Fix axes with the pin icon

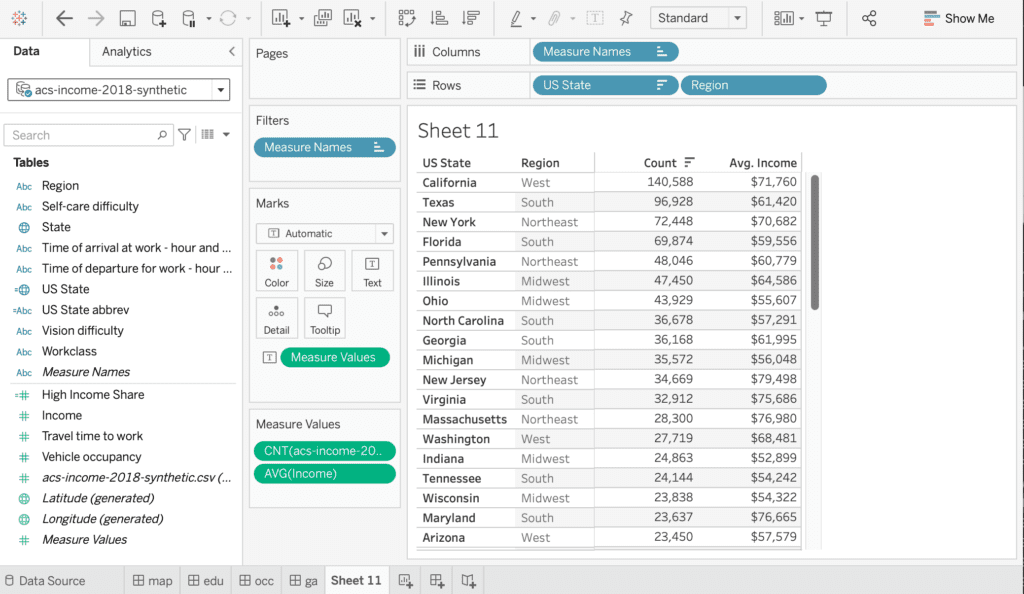tap(626, 18)
